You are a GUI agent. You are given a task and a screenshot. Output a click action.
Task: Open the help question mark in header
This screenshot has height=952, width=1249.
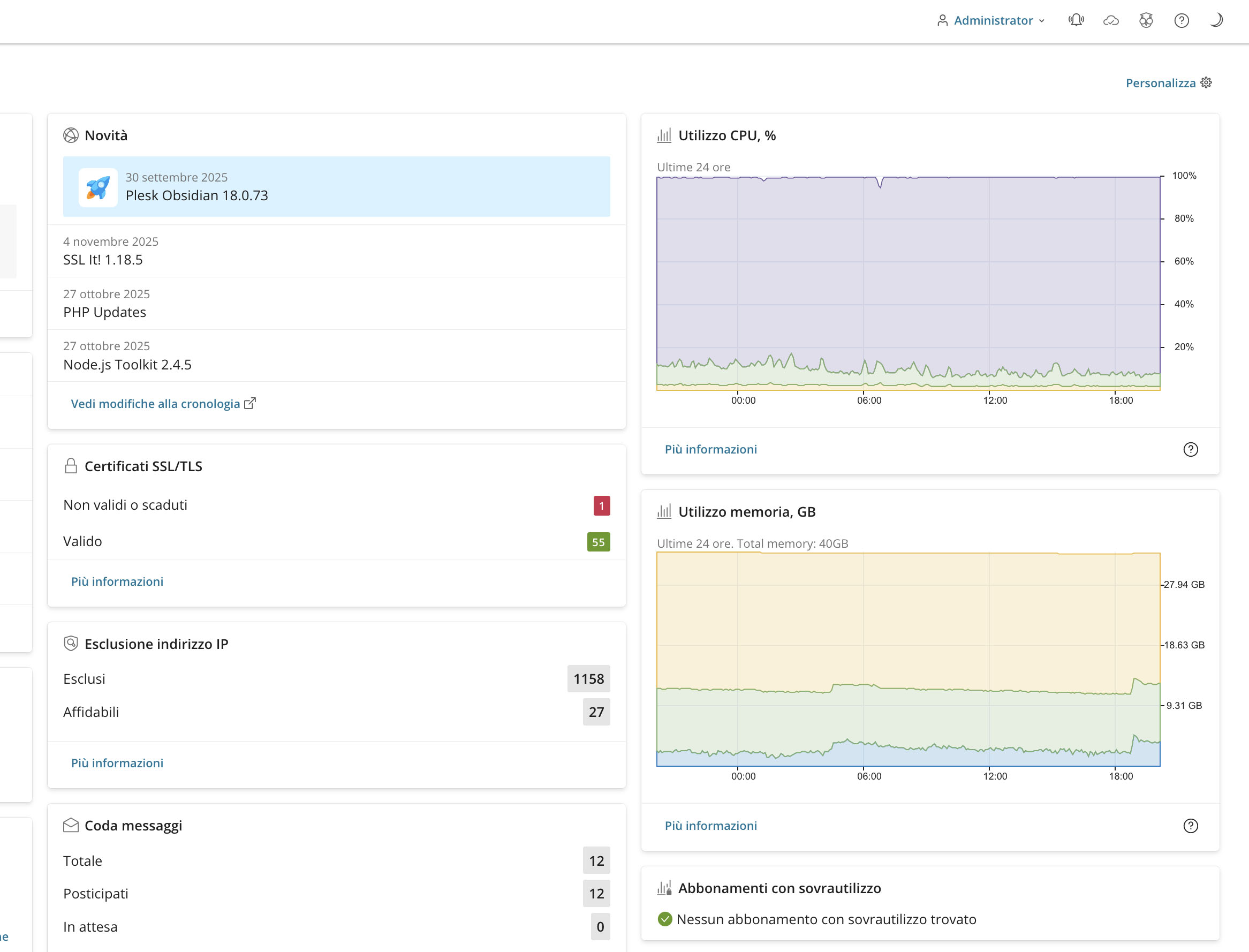1181,20
